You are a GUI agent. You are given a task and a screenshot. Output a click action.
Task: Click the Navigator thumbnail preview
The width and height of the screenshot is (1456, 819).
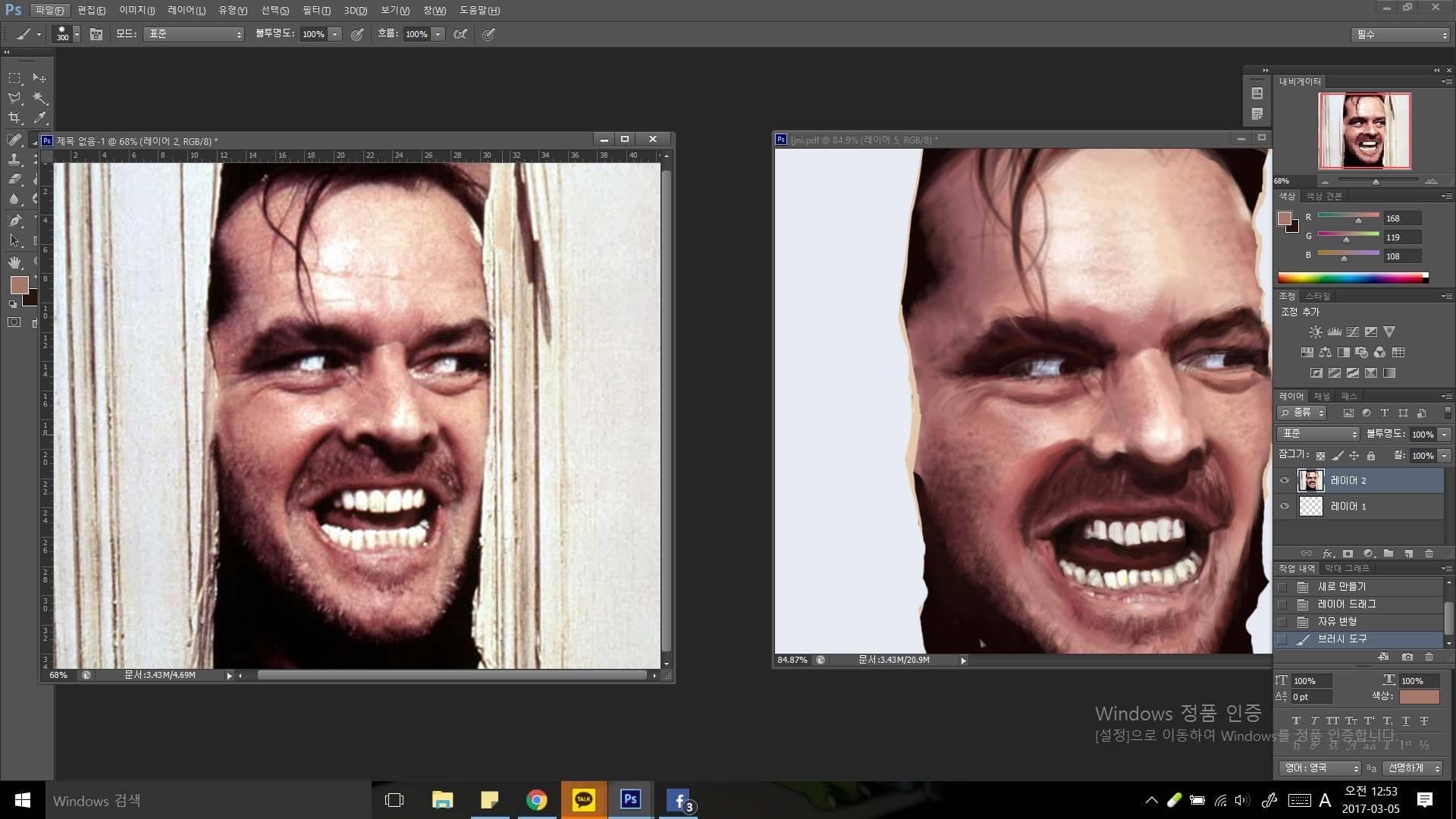pos(1364,130)
